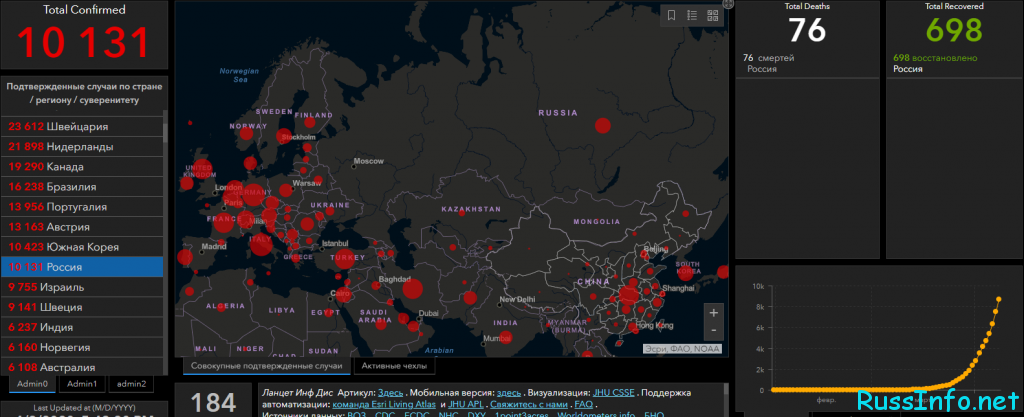
Task: Click the 76 смертей Россия entry
Action: pos(769,63)
